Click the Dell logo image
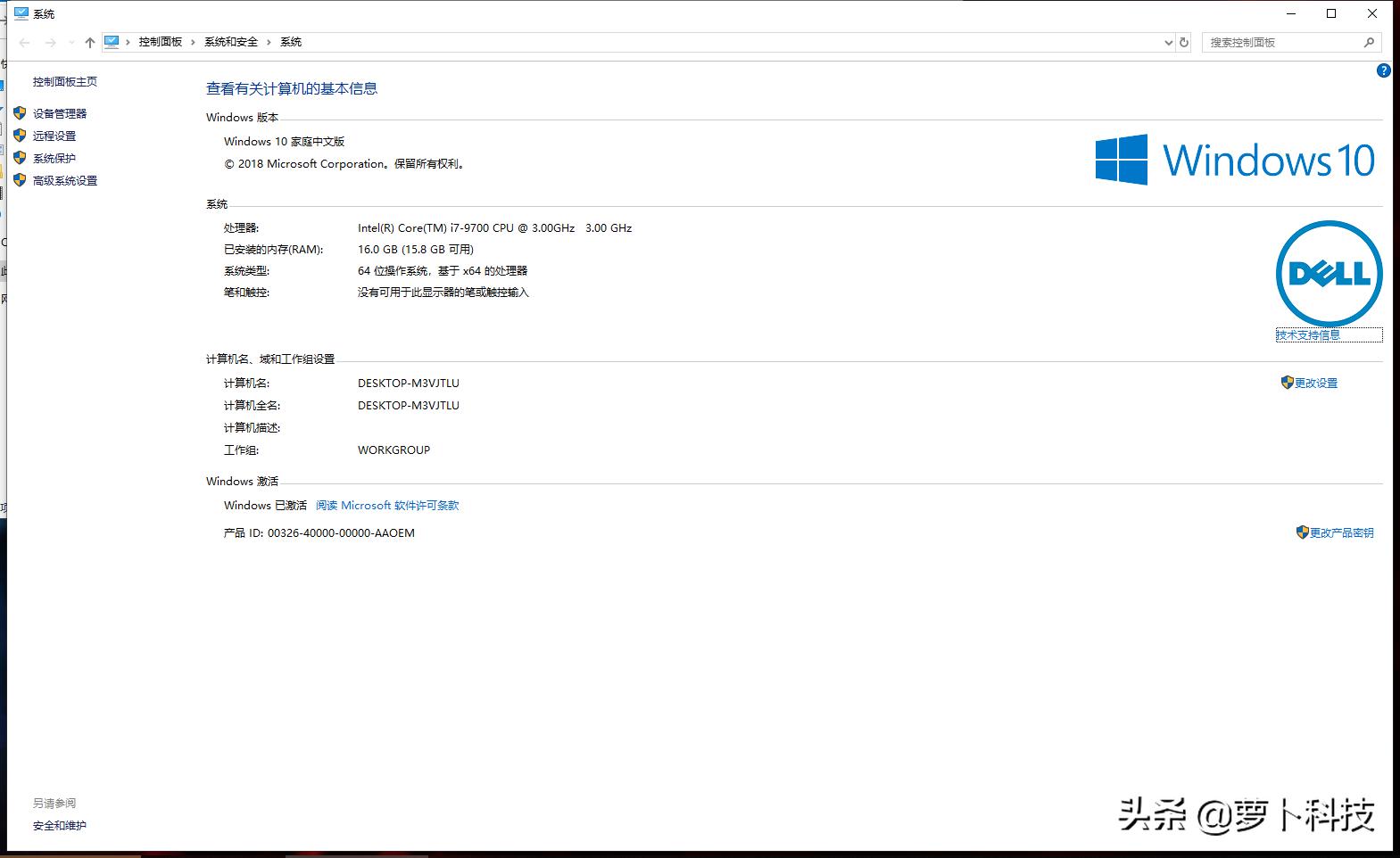Viewport: 1400px width, 858px height. point(1329,273)
